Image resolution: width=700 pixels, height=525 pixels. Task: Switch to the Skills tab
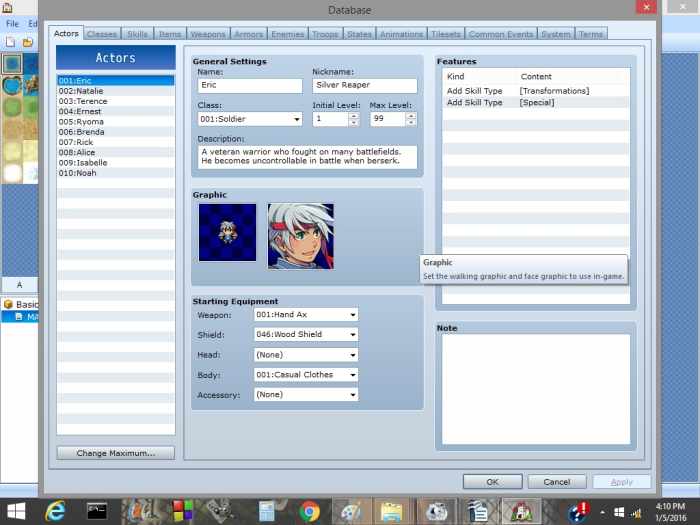tap(138, 34)
